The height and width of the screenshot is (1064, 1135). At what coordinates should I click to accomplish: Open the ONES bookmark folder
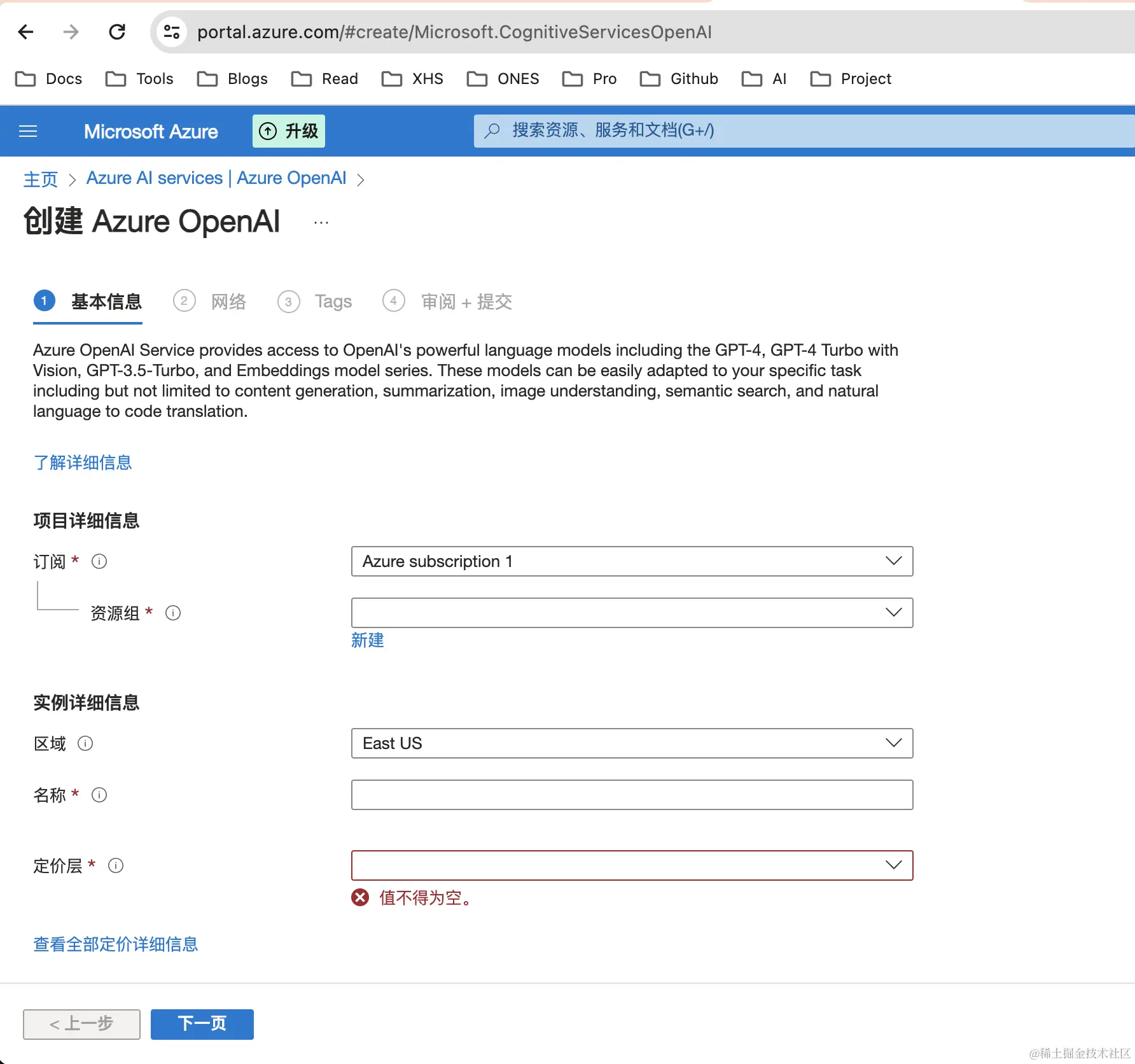503,79
